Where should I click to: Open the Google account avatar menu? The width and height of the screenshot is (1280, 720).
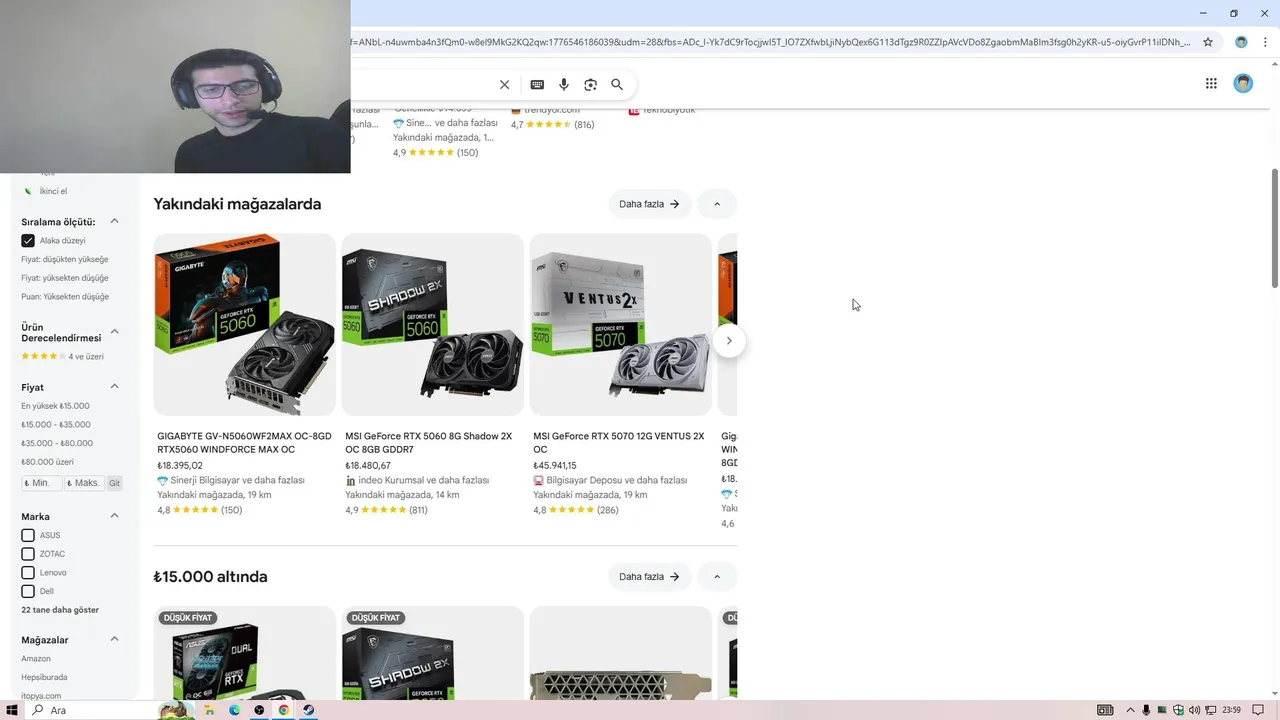point(1243,84)
